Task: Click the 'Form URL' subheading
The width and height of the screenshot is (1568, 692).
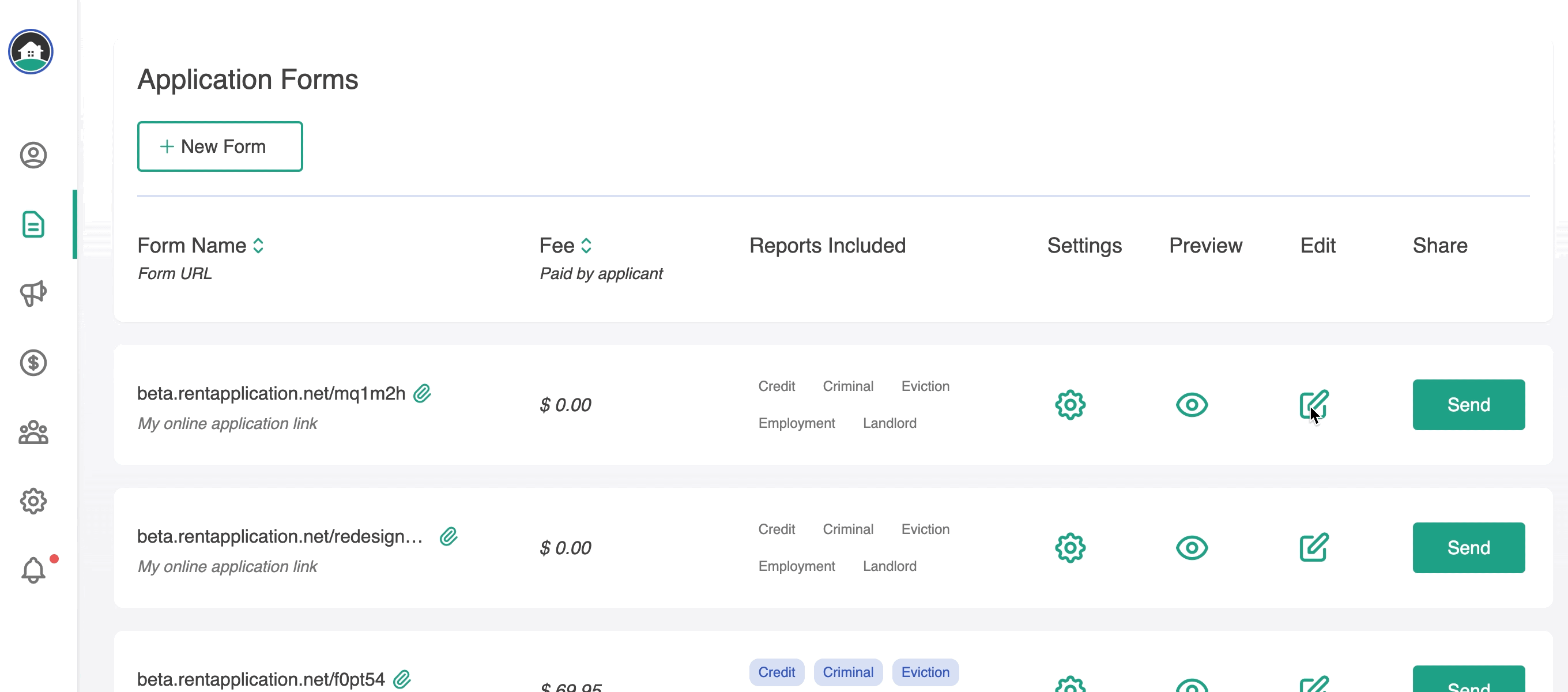Action: tap(175, 273)
